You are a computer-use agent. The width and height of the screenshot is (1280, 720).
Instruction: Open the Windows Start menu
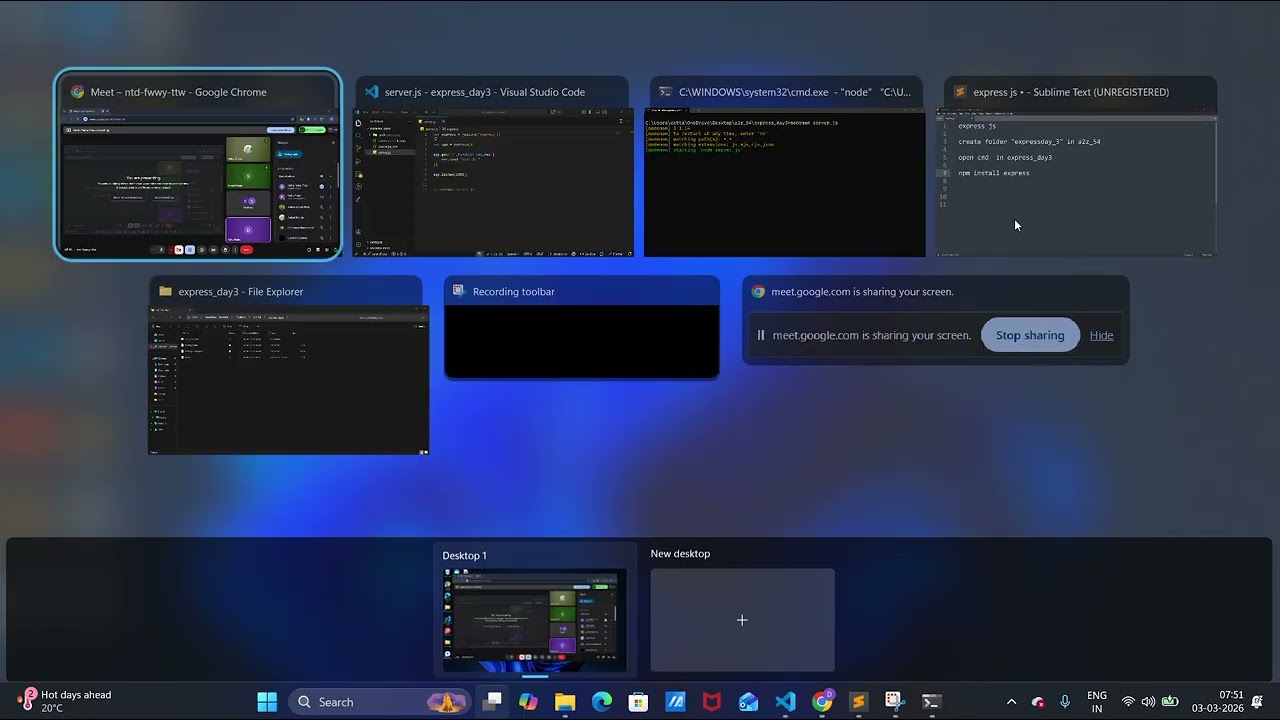(267, 702)
